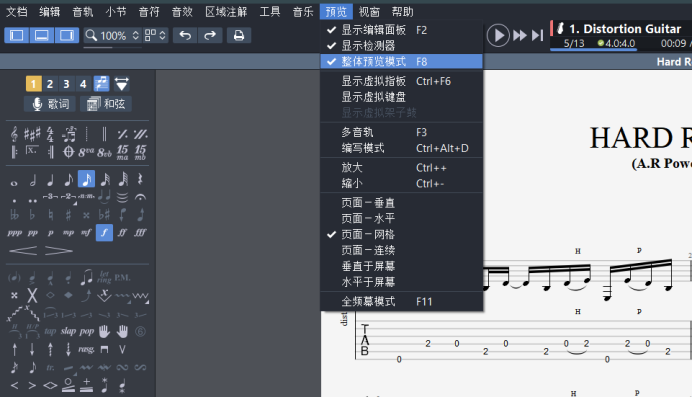Select 页面－水平 layout option
The width and height of the screenshot is (692, 397).
pos(402,218)
